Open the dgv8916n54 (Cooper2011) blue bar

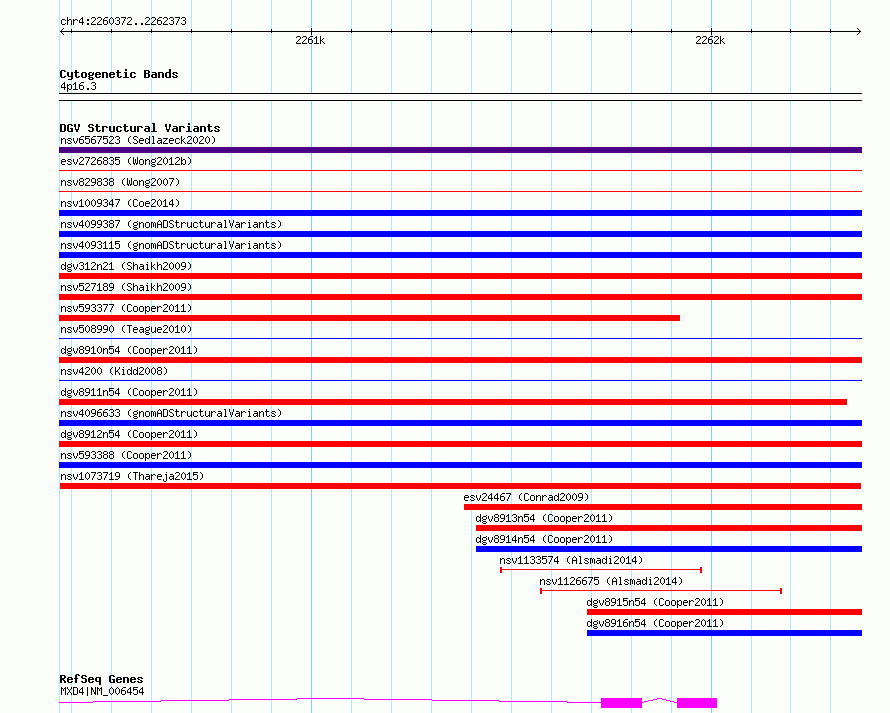pos(724,633)
